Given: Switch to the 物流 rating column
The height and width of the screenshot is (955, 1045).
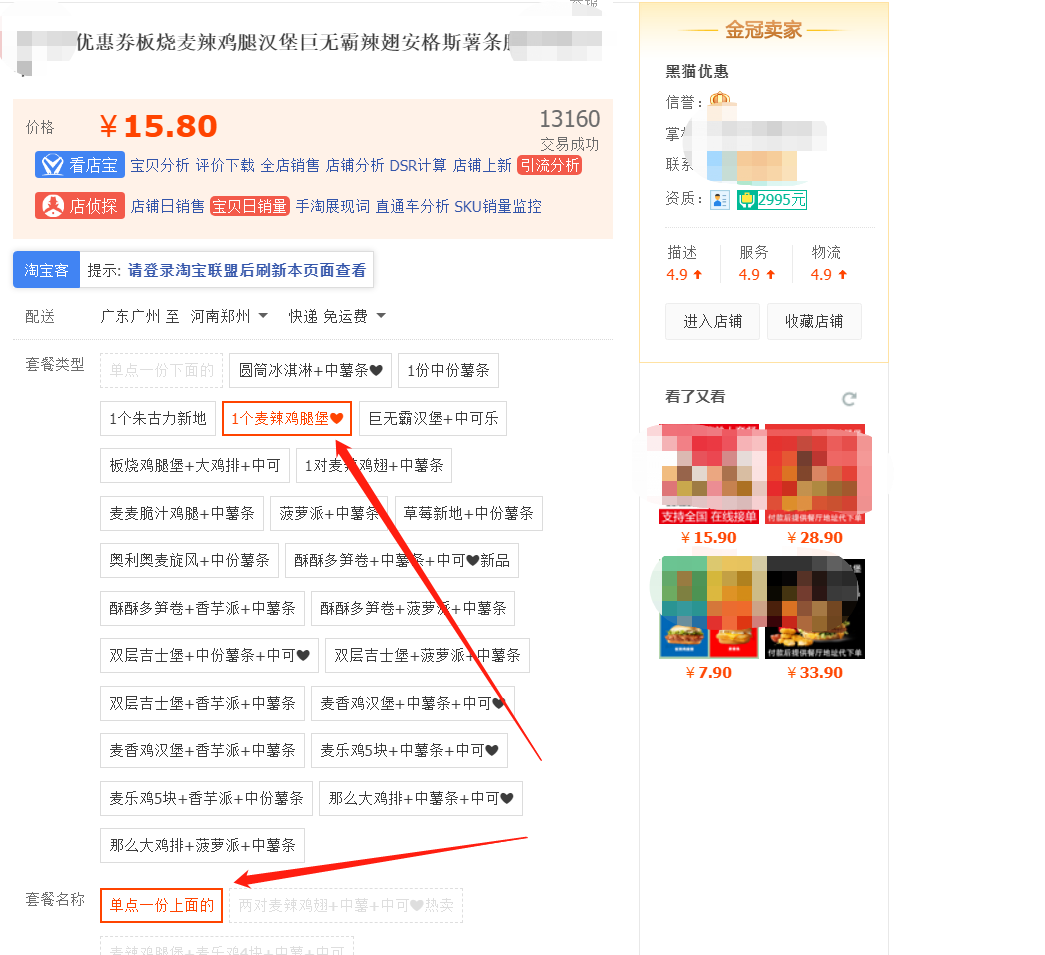Looking at the screenshot, I should coord(828,252).
